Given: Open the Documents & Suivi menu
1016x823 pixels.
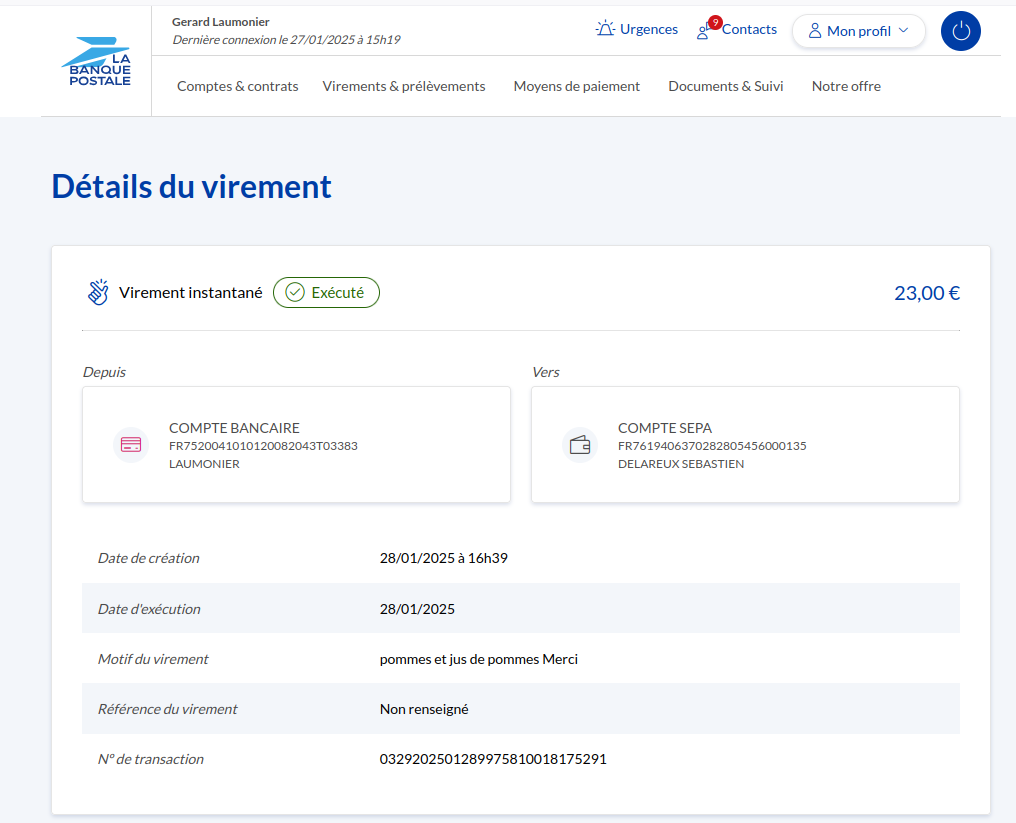Looking at the screenshot, I should [x=725, y=86].
